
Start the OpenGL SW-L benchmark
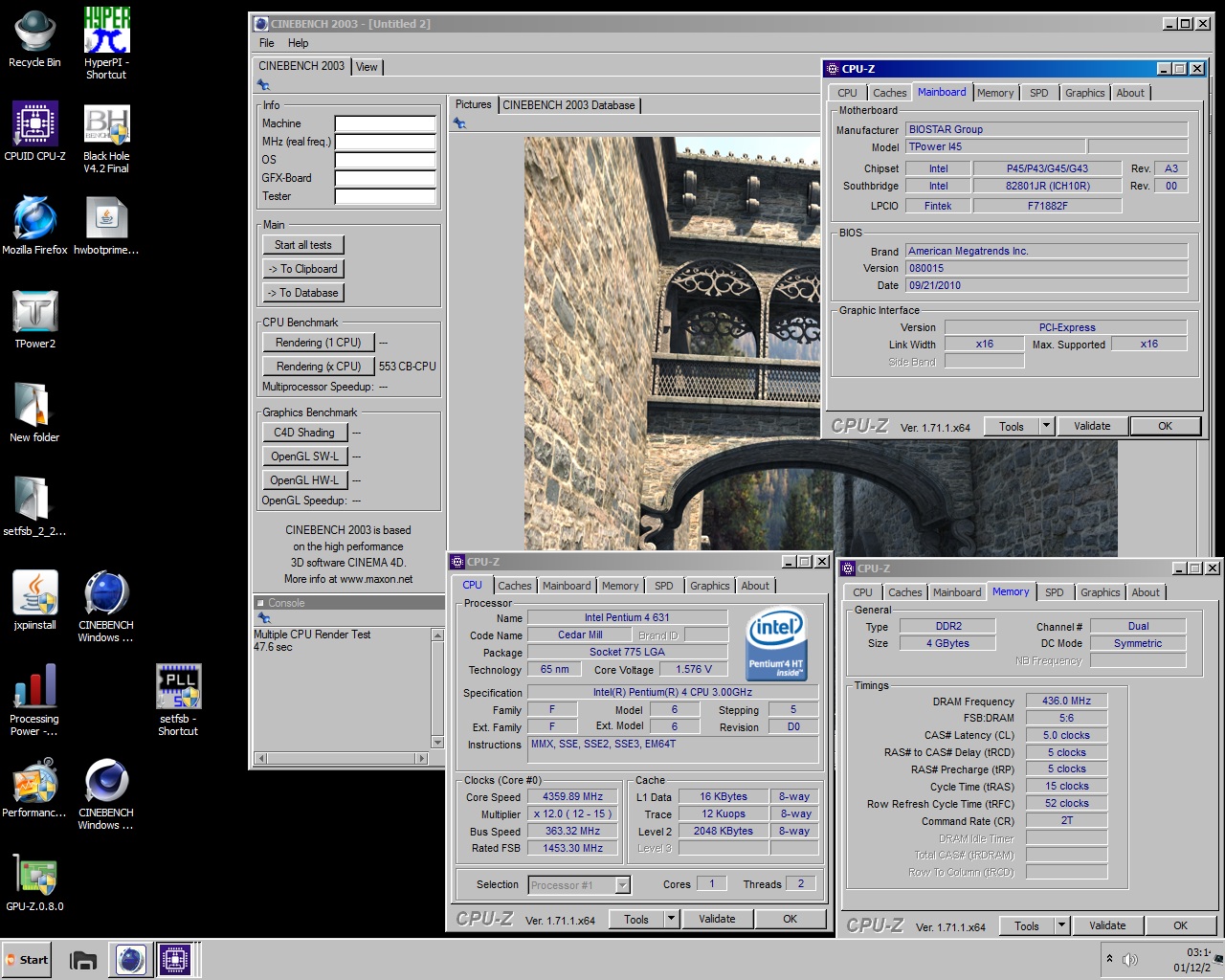(304, 457)
